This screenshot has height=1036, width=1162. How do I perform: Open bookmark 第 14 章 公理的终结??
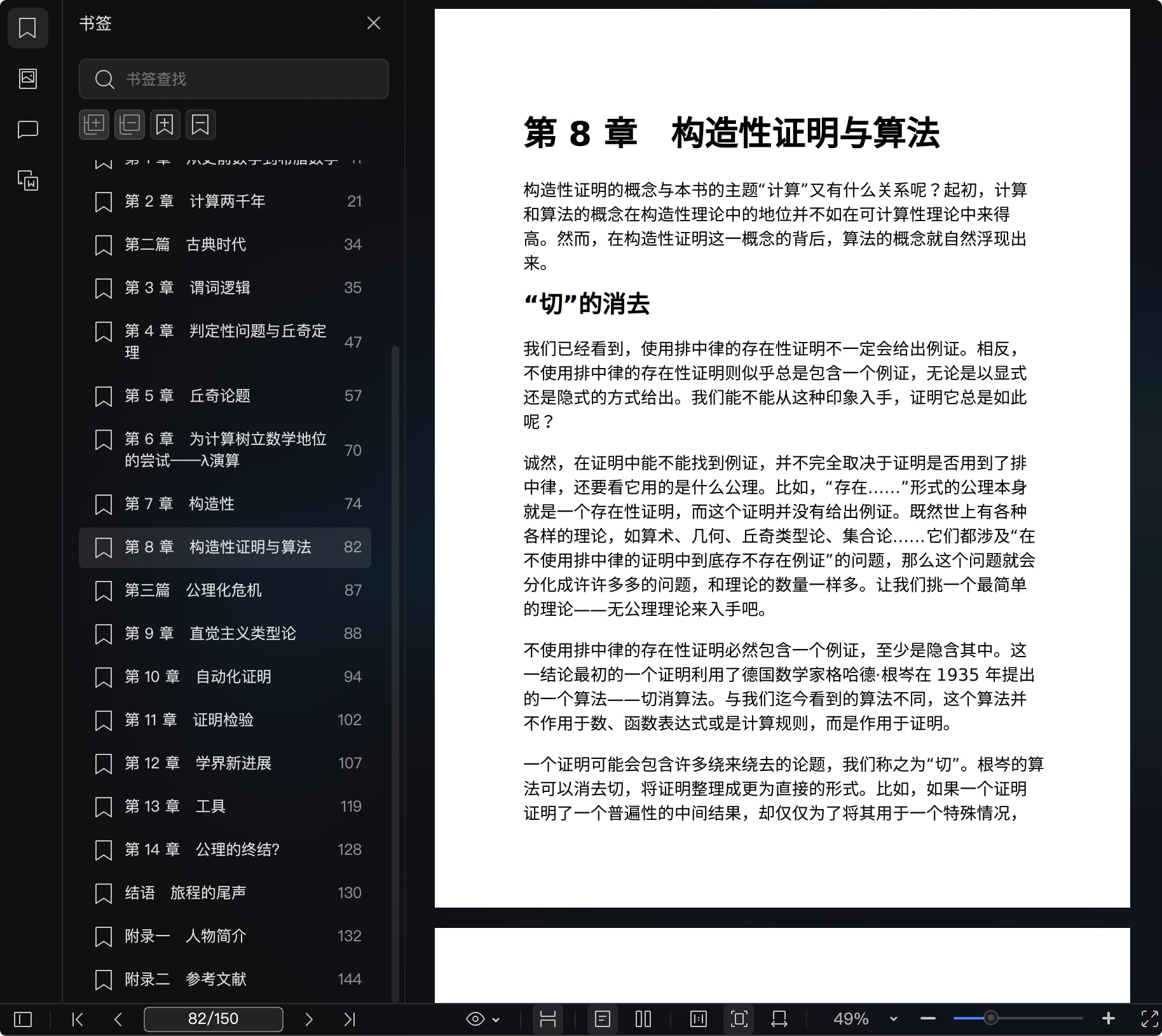225,850
